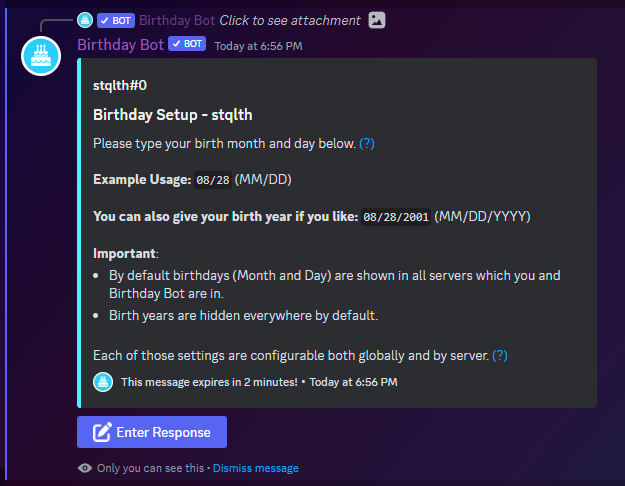
Task: Click the 08/28 example code snippet
Action: pos(213,180)
